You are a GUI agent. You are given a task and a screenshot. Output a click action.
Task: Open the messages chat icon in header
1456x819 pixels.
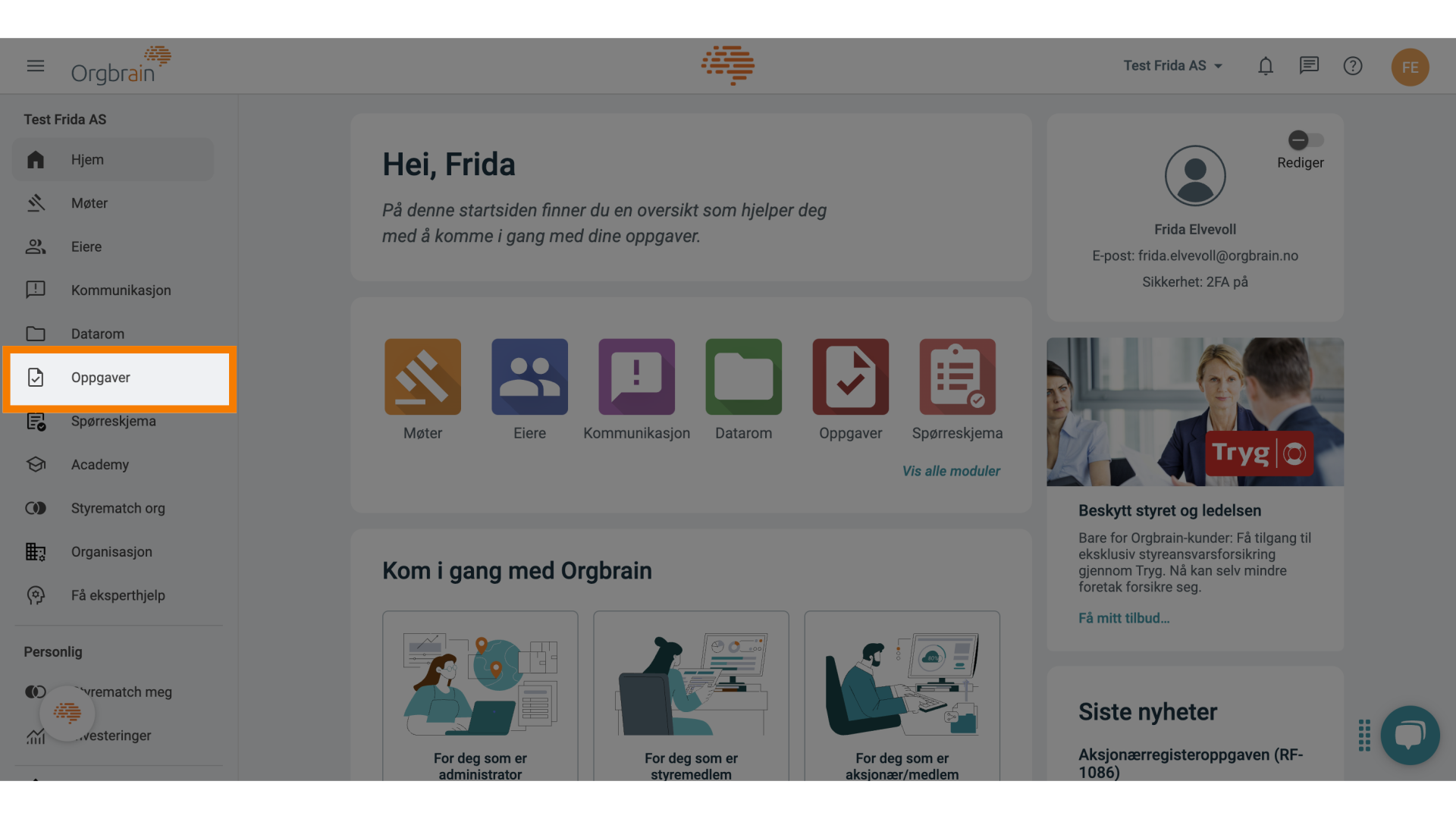coord(1309,66)
